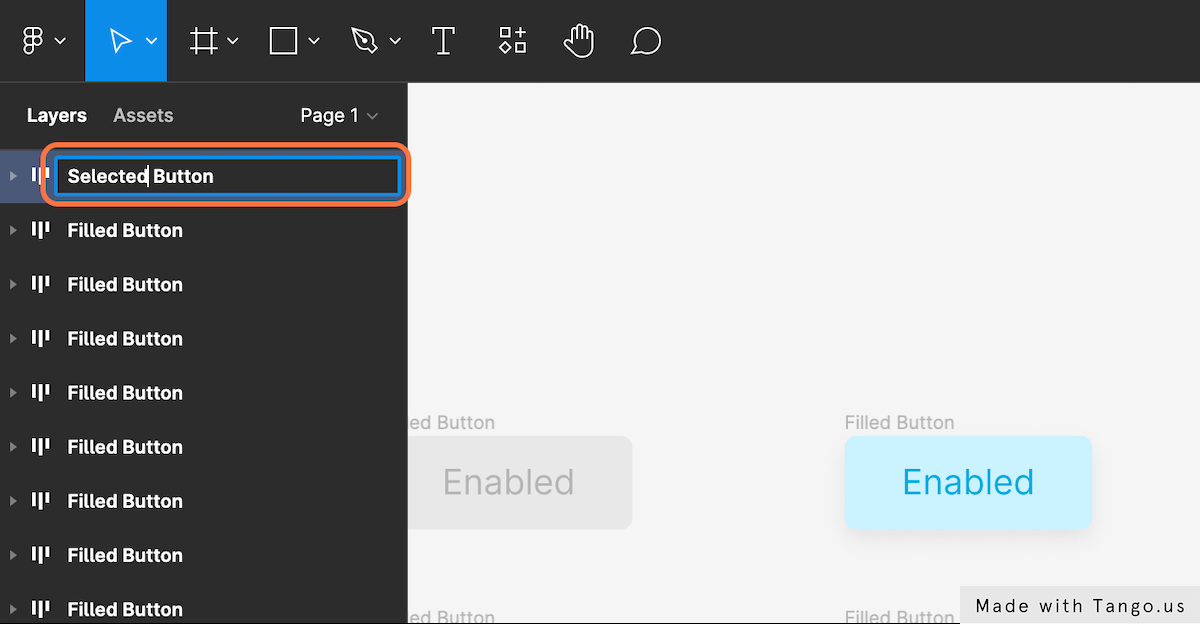Select the gray Enabled button on canvas
This screenshot has height=624, width=1200.
520,482
